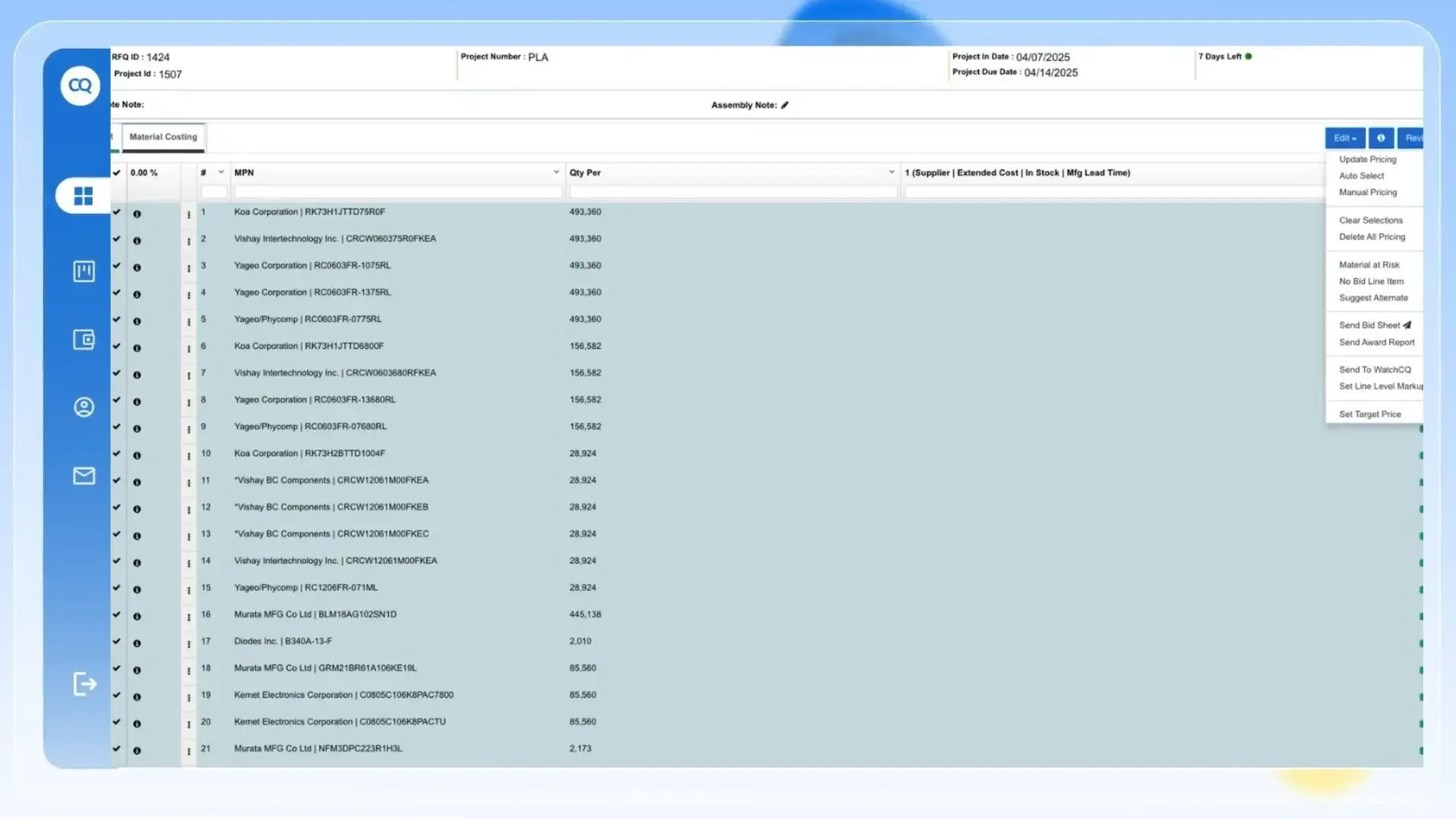Expand the Qty Per column dropdown arrow
The image size is (1456, 819).
coord(891,173)
